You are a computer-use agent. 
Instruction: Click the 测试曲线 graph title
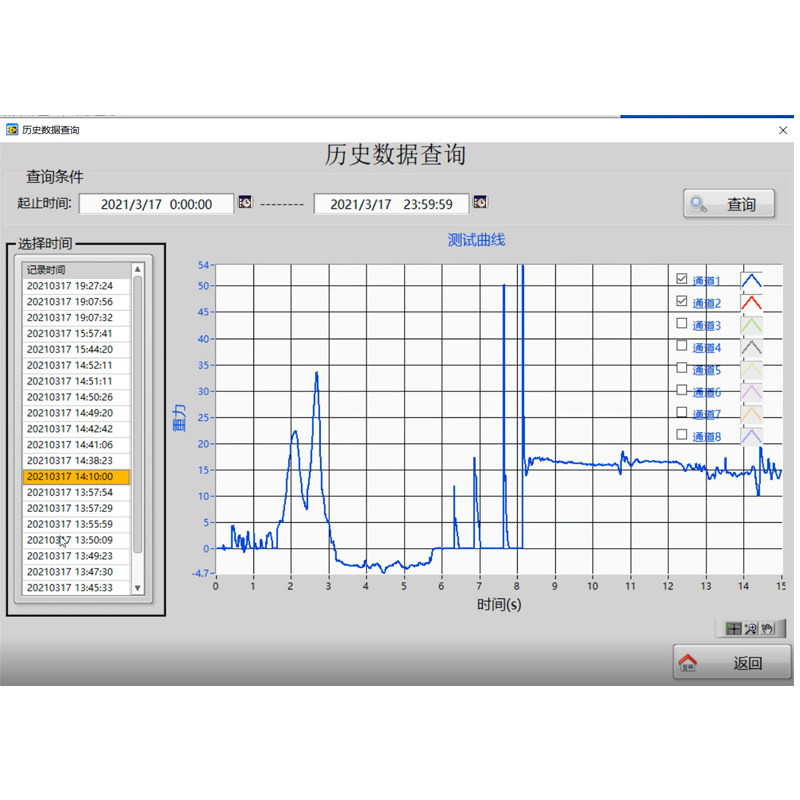(476, 240)
